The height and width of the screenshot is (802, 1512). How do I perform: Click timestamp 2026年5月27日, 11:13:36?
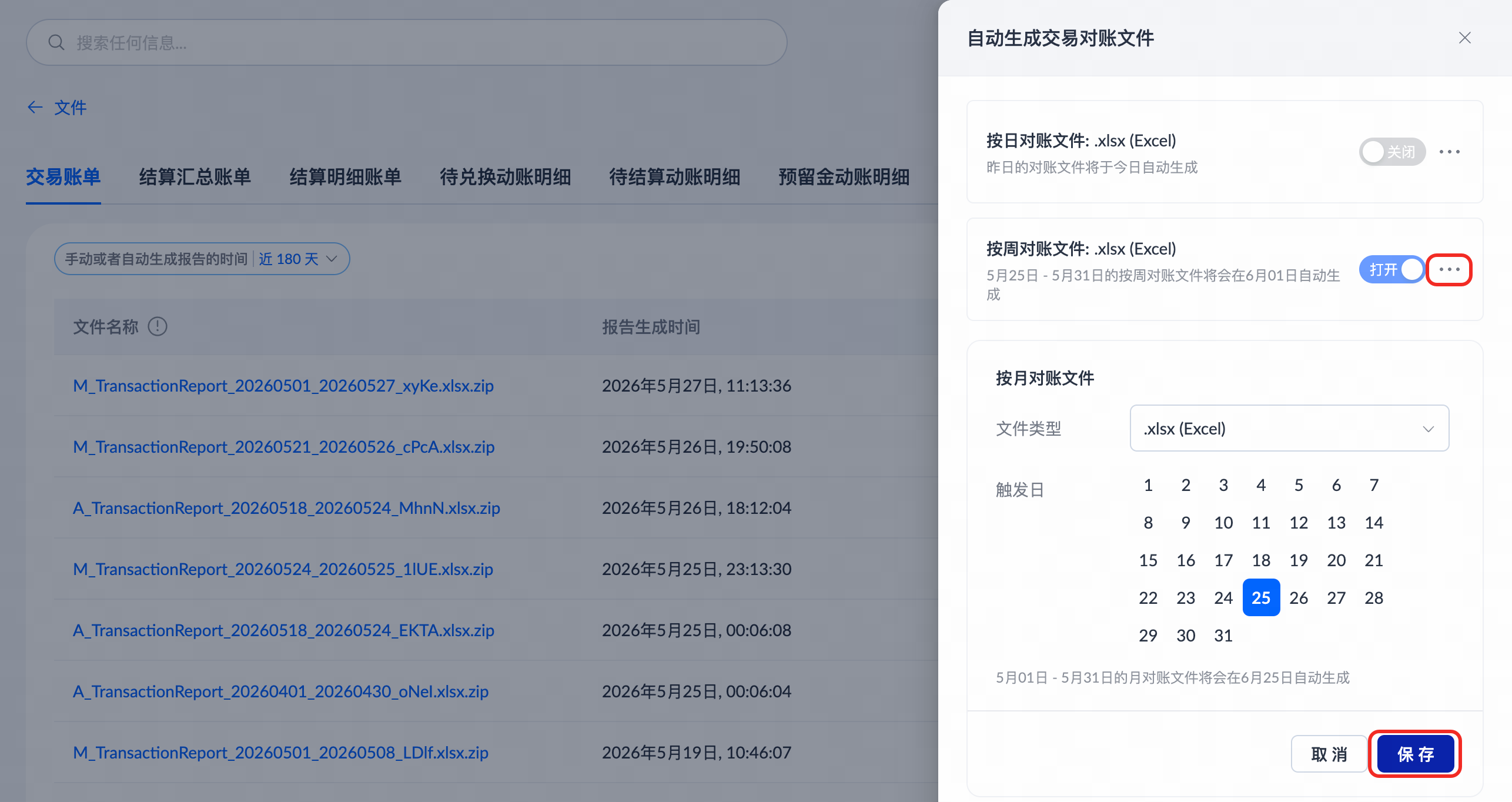coord(697,386)
